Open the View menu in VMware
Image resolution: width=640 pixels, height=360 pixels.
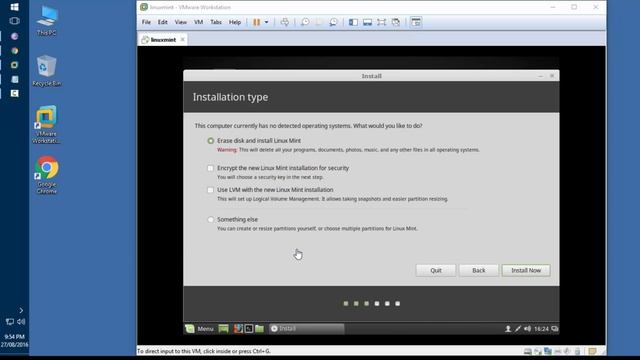click(180, 22)
